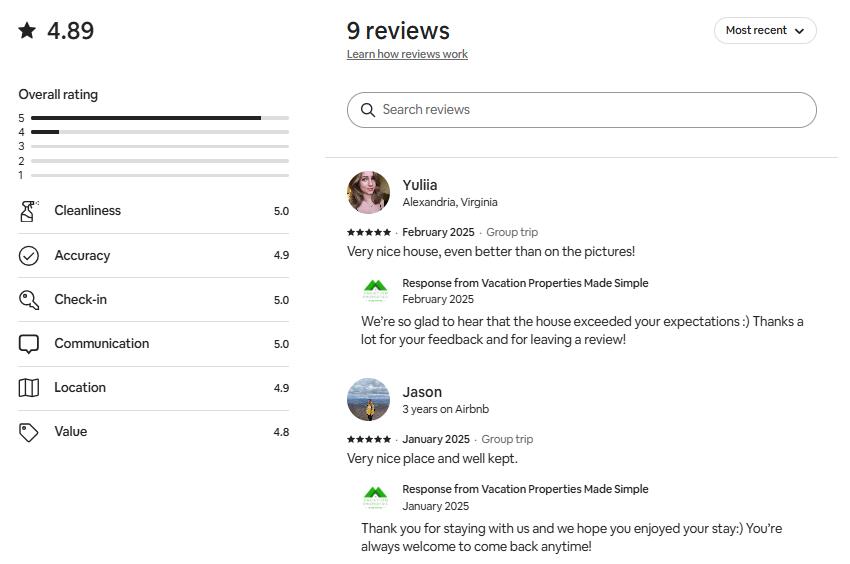This screenshot has height=564, width=850.
Task: Open Yuliia's profile photo
Action: (368, 192)
